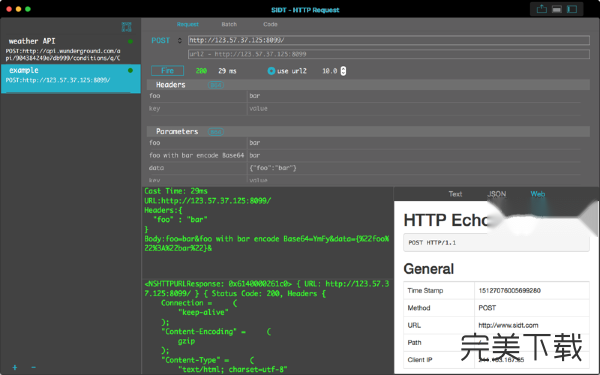Click the 'gzip' text in response log
Viewport: 600px width, 375px height.
coord(186,341)
